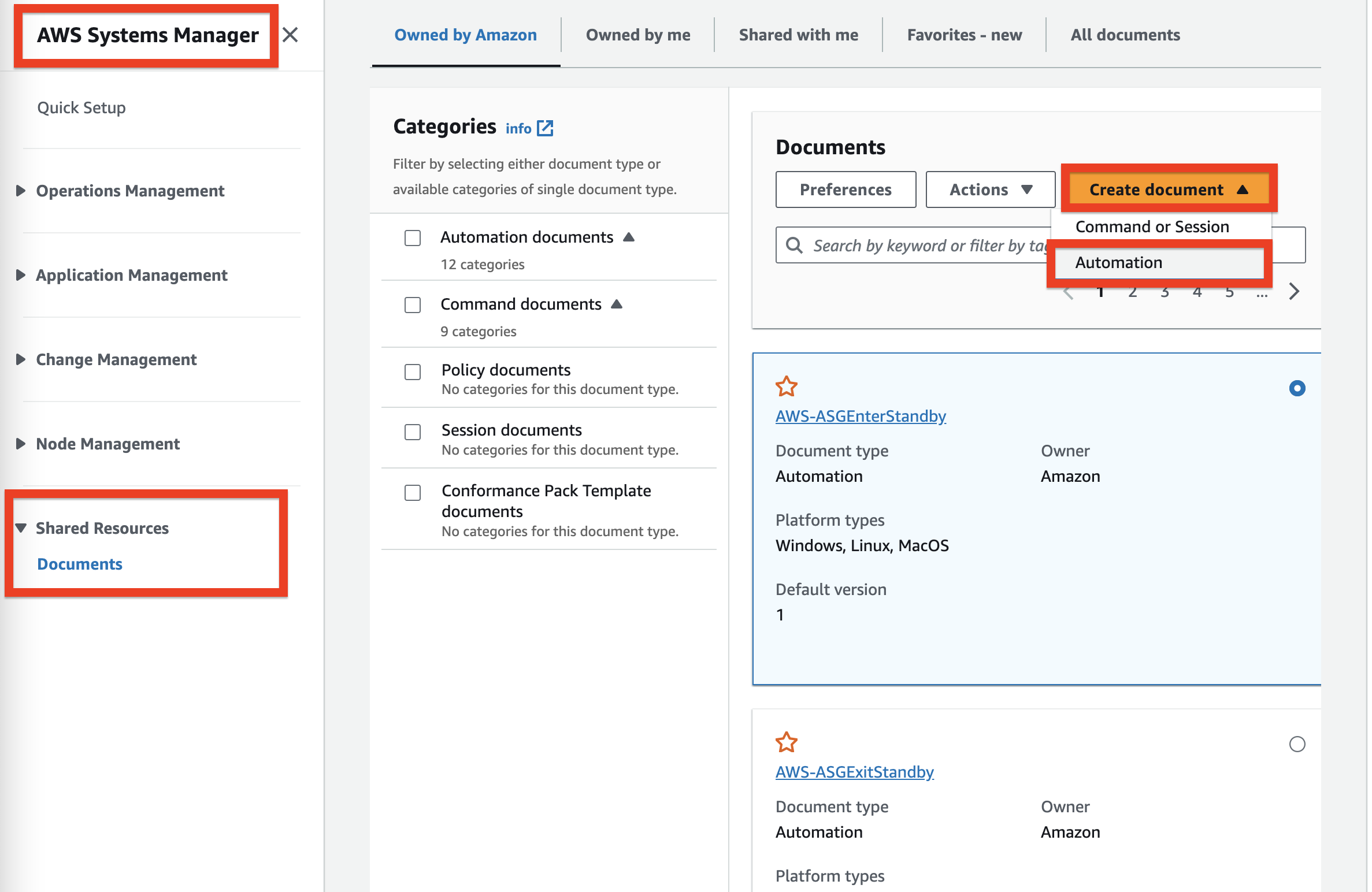
Task: Check the Automation documents checkbox
Action: [413, 238]
